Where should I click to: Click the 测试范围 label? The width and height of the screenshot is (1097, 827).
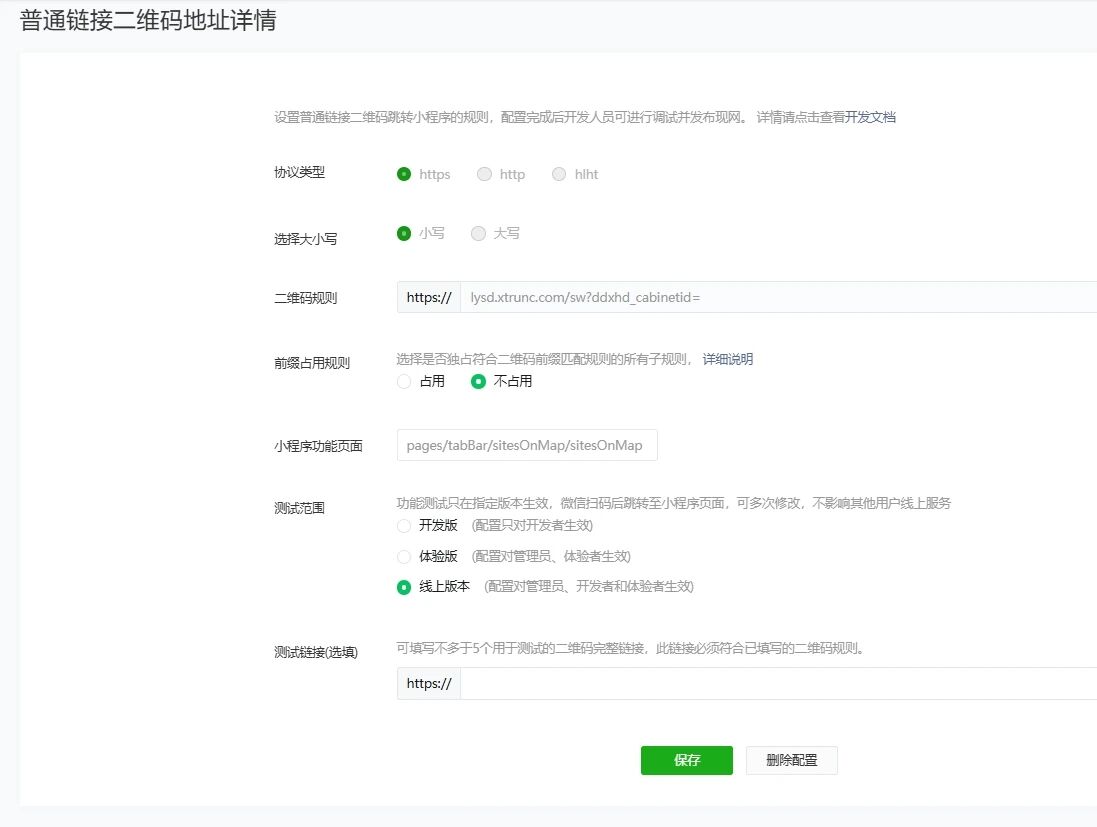[299, 508]
